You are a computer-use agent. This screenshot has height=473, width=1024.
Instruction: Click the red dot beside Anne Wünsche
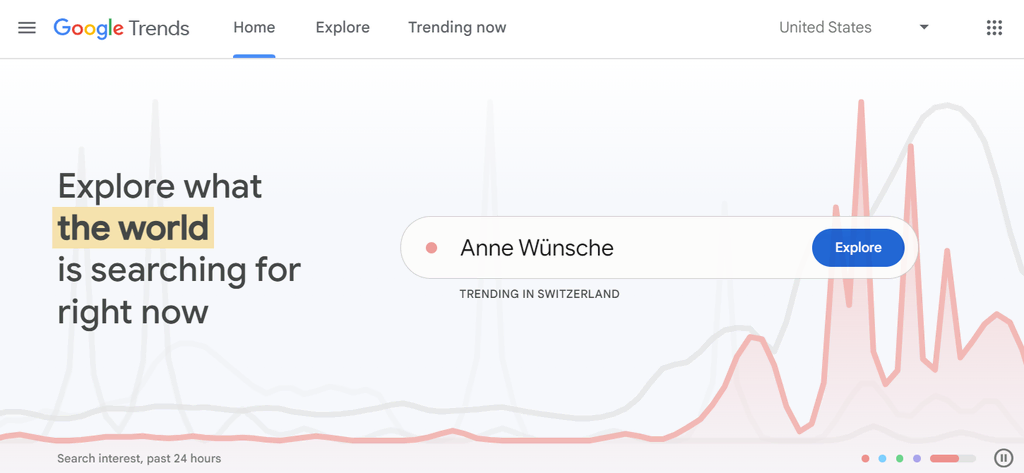click(x=432, y=248)
